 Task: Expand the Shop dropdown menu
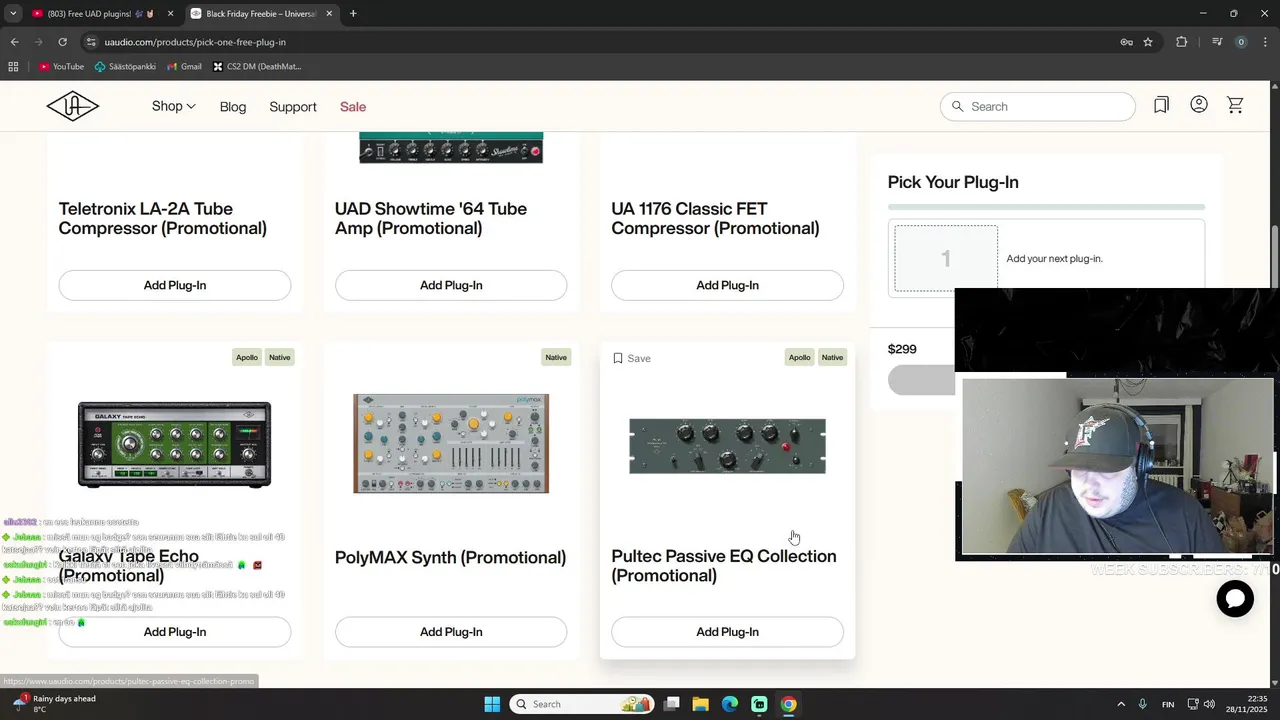click(173, 106)
